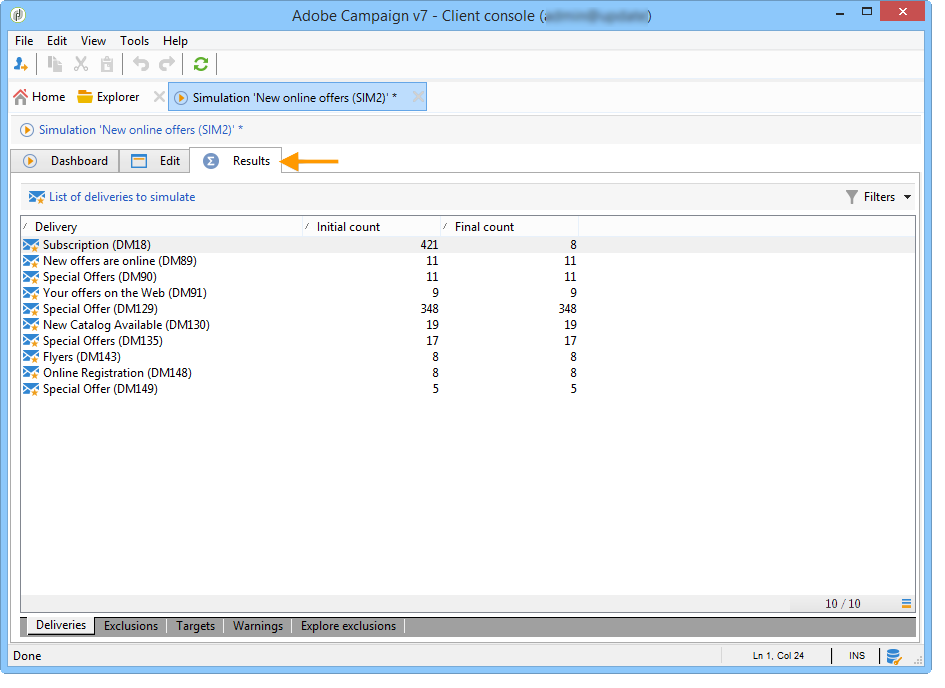Open the Edit menu

pyautogui.click(x=57, y=41)
